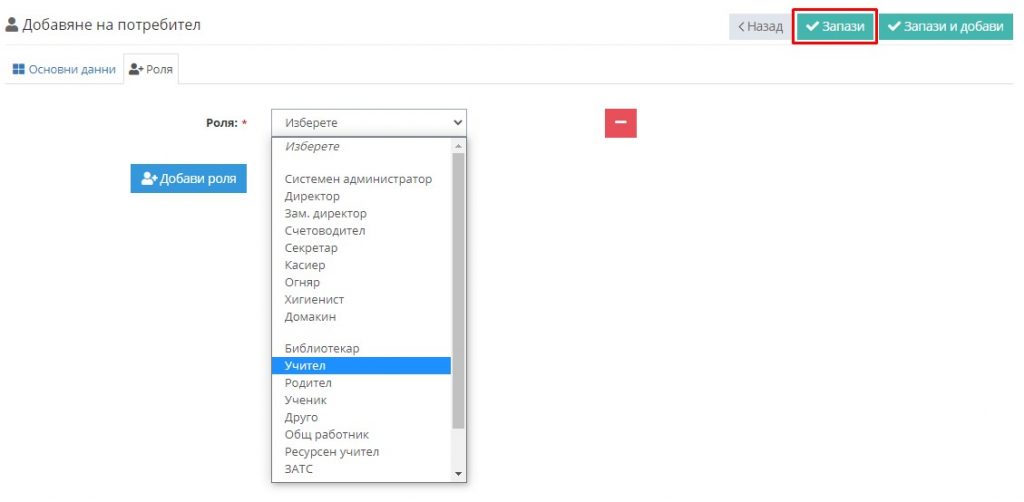Viewport: 1024px width, 502px height.
Task: Choose the Счетоводител role option
Action: 325,231
